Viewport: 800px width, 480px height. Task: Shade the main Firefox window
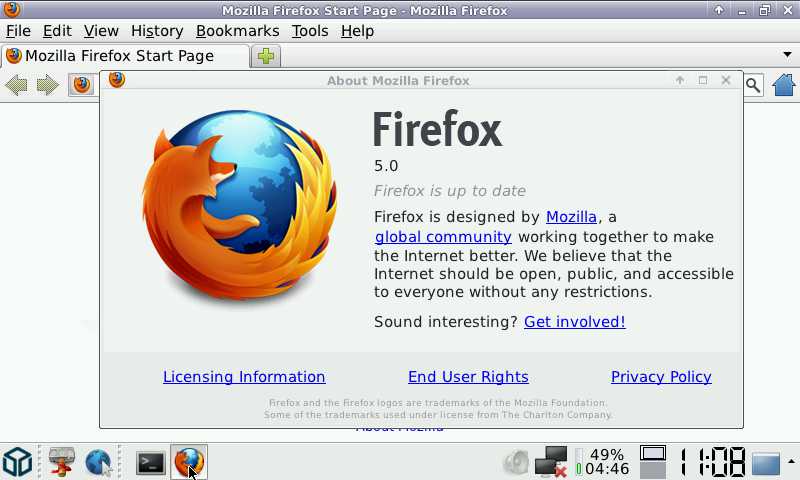[718, 10]
